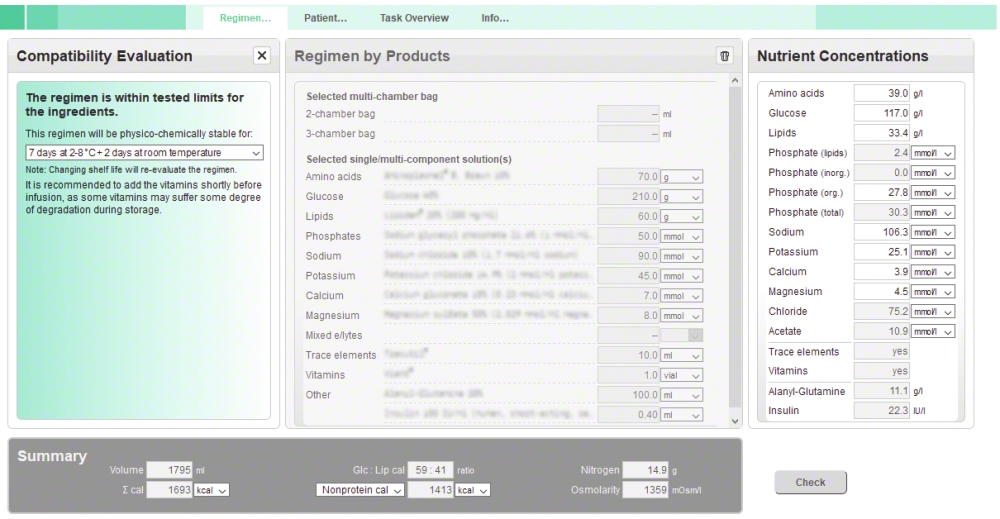Click the Lipids amount field 60.0
Screen dimensions: 1000x519
tap(628, 216)
